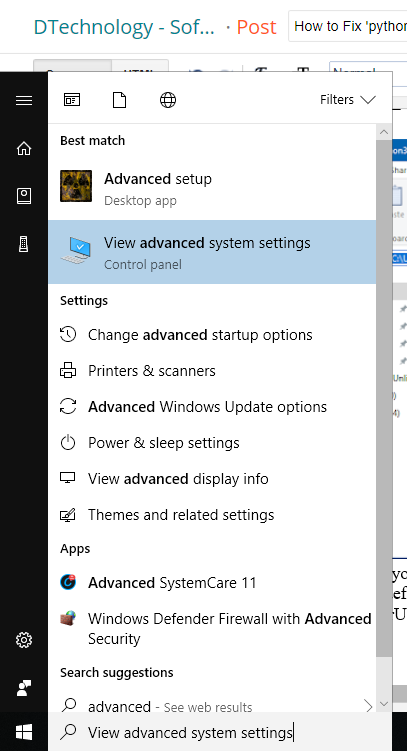Open Themes and related settings
The width and height of the screenshot is (407, 751).
tap(212, 514)
